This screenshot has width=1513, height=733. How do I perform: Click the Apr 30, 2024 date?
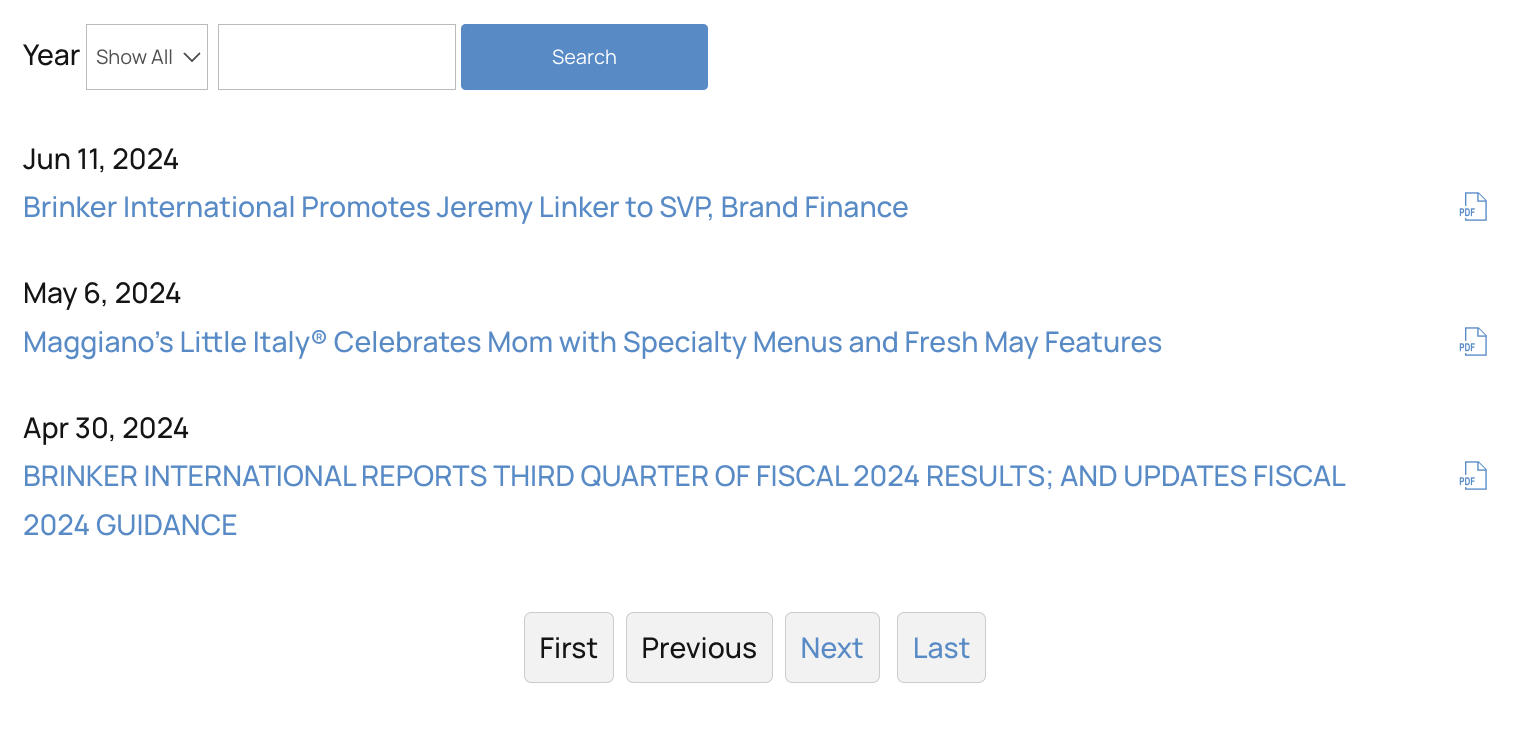(106, 428)
